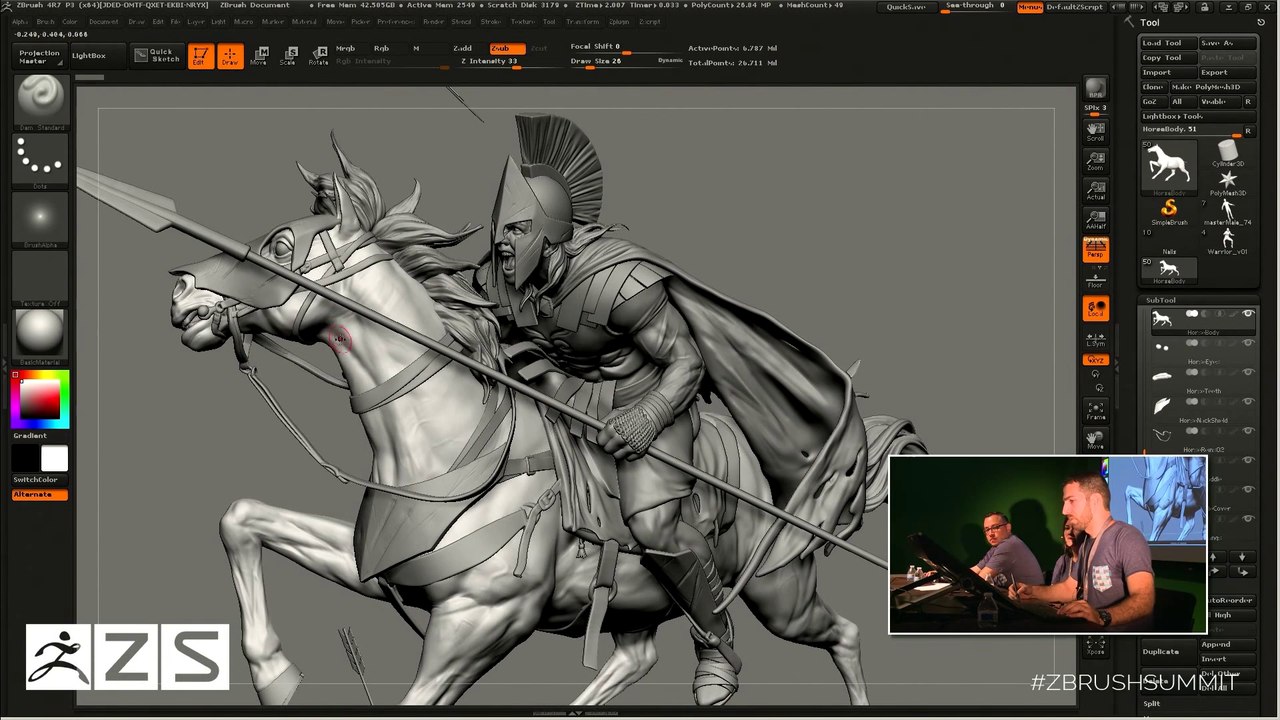Select the SimpleBrush tool

tap(1168, 211)
